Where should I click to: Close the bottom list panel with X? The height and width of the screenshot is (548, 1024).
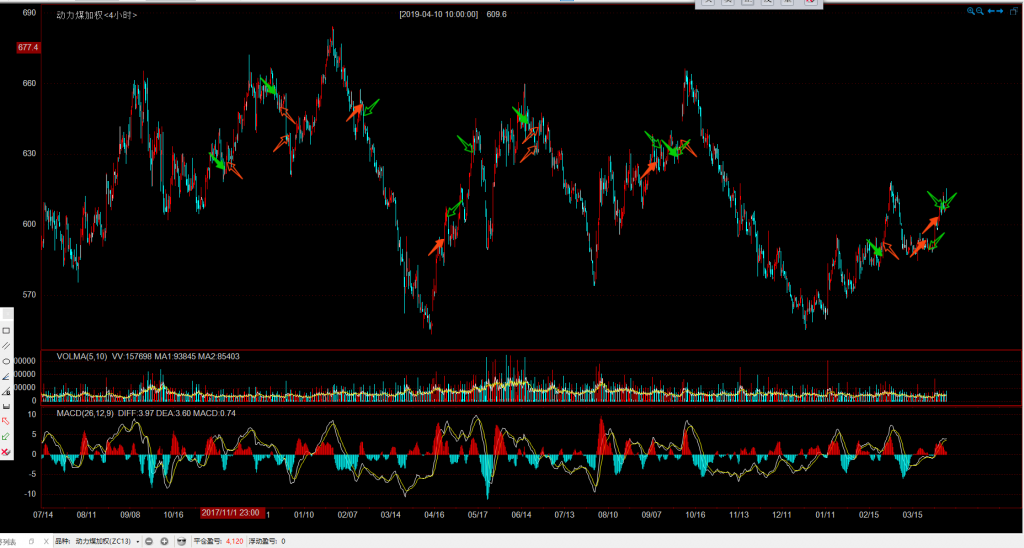coord(46,541)
